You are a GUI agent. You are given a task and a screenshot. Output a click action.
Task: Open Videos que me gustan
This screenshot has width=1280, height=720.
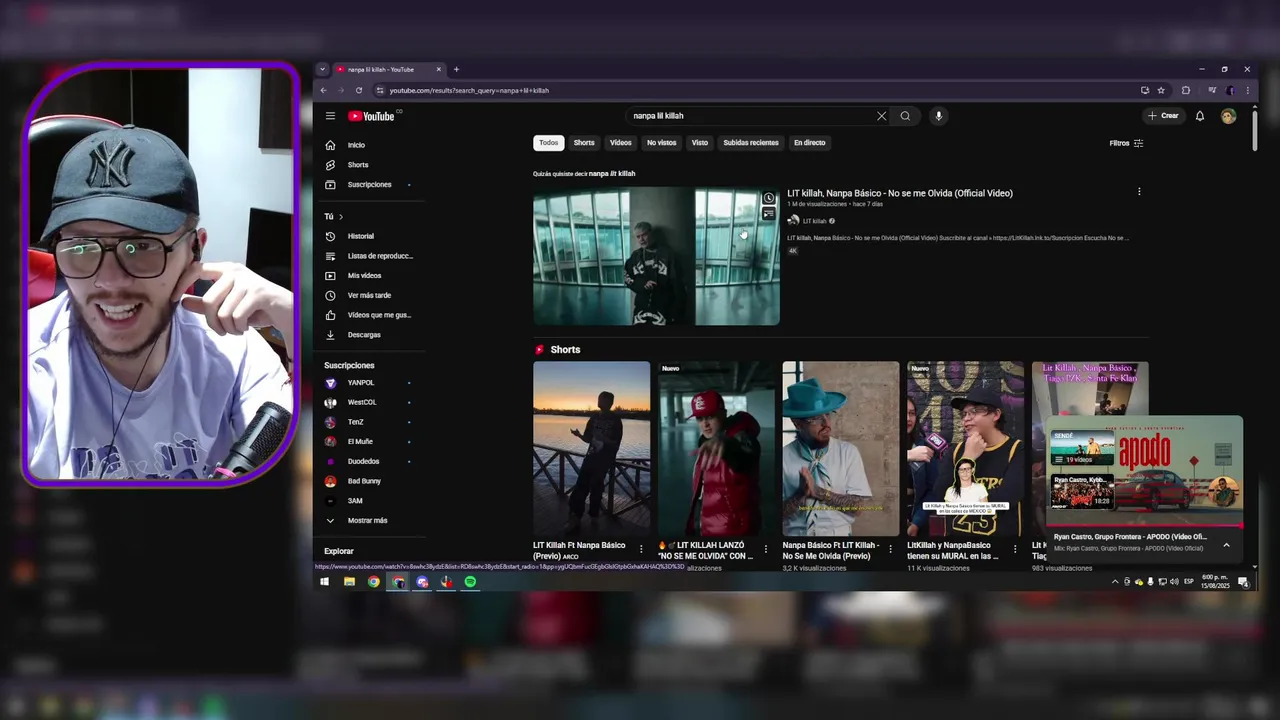[x=379, y=315]
